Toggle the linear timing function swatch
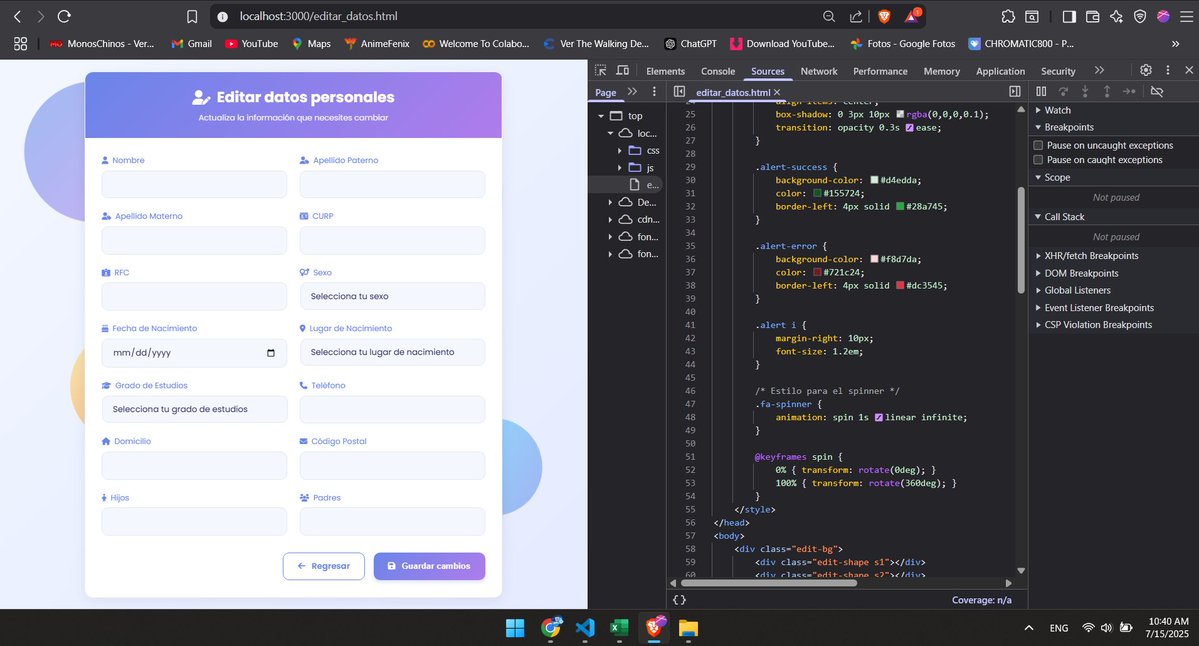The width and height of the screenshot is (1199, 646). tap(879, 417)
